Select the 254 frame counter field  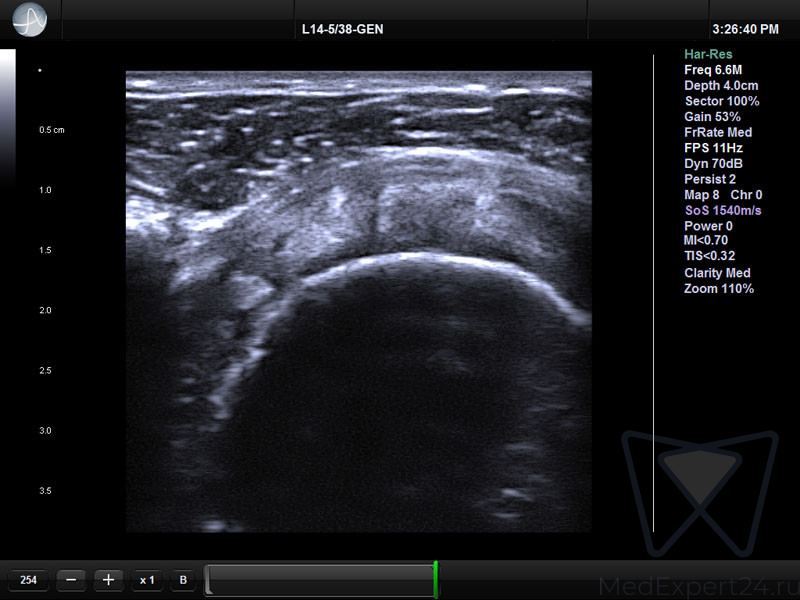tap(28, 580)
